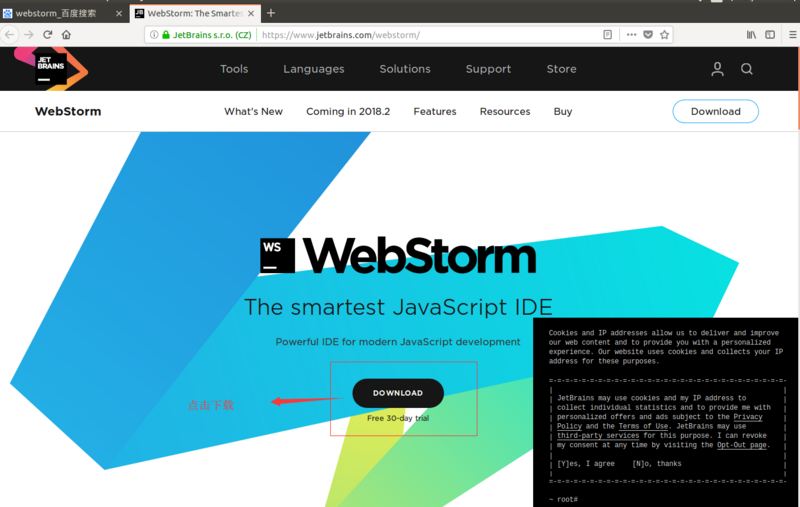
Task: Decline cookies with [N]o, thanks
Action: coord(657,464)
